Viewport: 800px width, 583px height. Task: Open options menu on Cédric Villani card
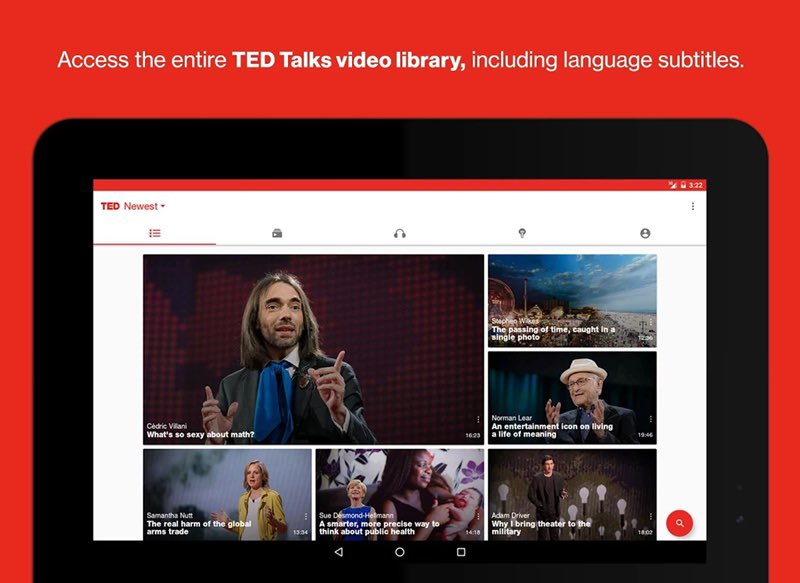[478, 419]
